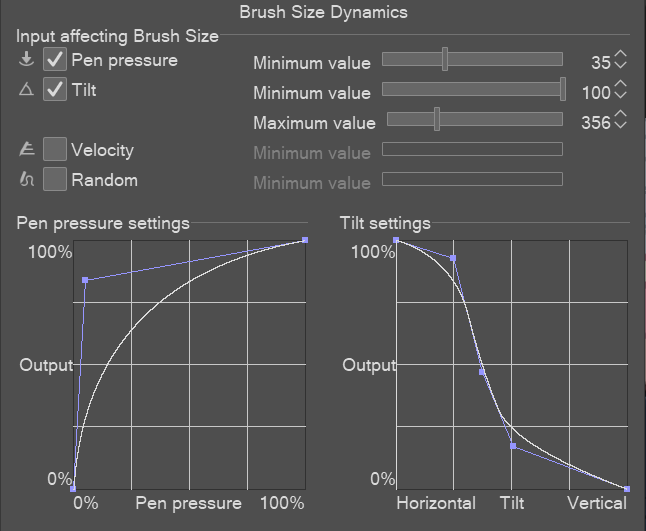Enable the Random checkbox
Screen dimensions: 646x531
[x=55, y=179]
